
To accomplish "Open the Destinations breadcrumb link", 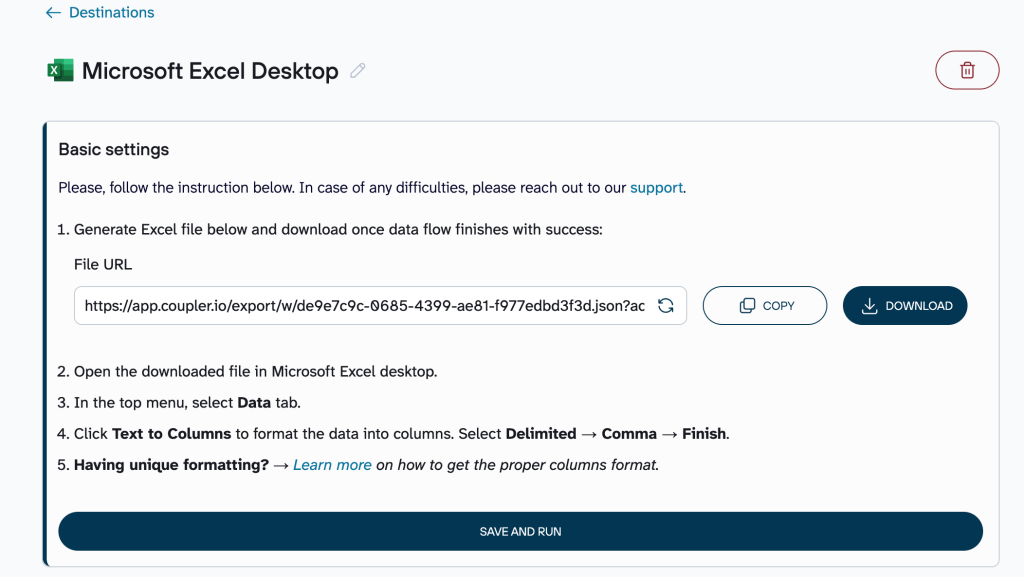I will click(x=111, y=12).
